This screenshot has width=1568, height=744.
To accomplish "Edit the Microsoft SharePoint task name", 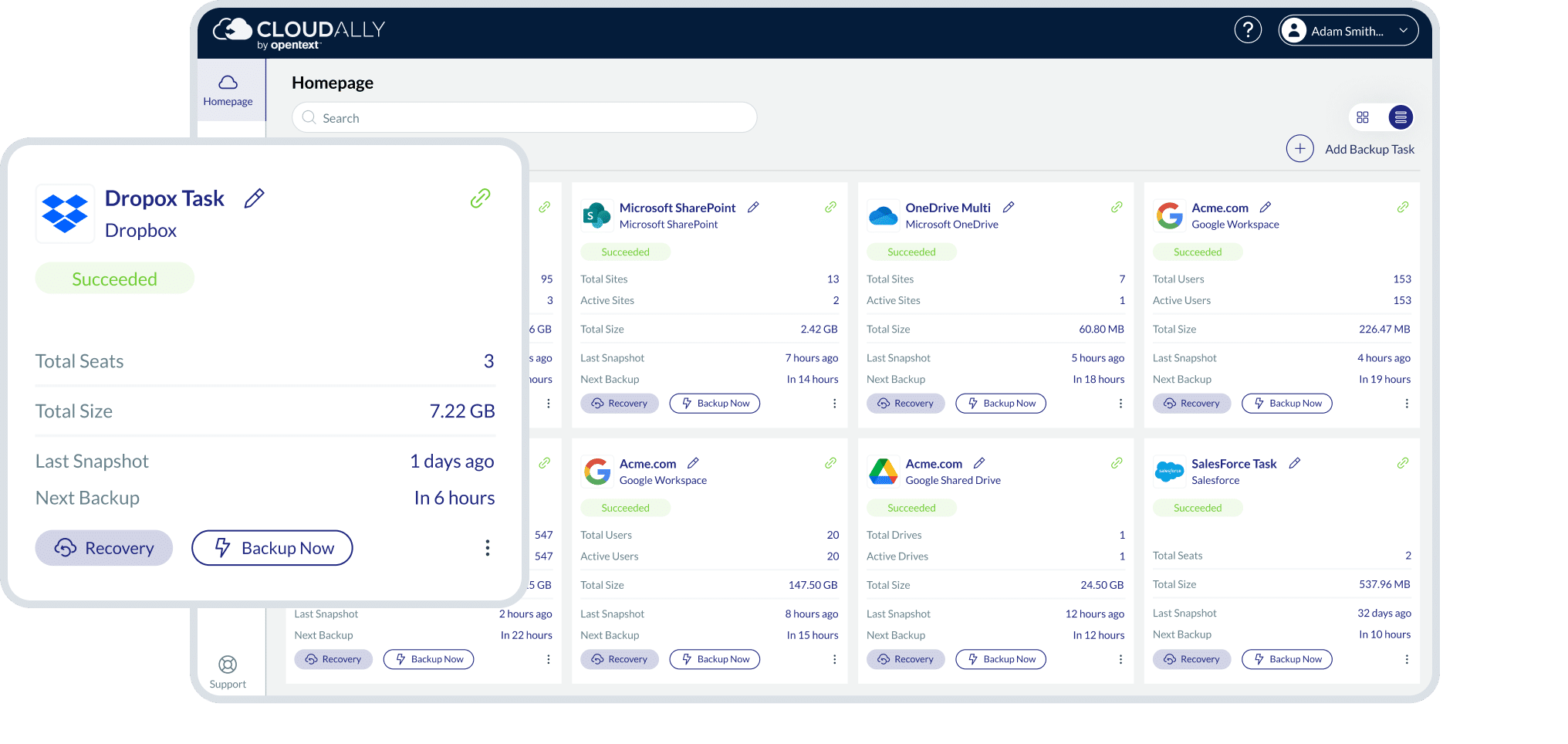I will pos(753,208).
